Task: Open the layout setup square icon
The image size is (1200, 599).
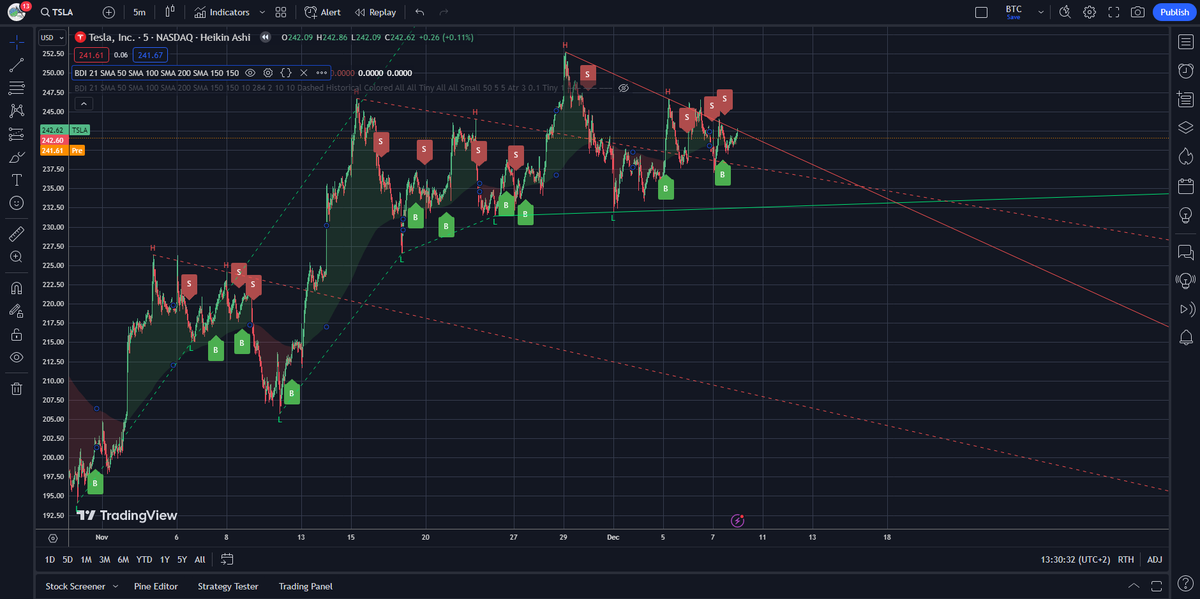Action: [x=981, y=12]
